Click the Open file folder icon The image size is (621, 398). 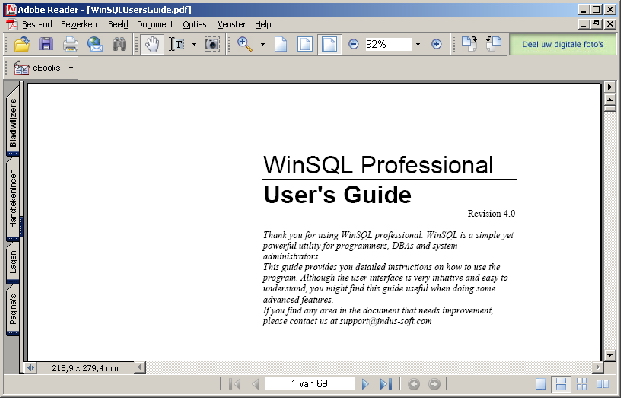click(22, 44)
